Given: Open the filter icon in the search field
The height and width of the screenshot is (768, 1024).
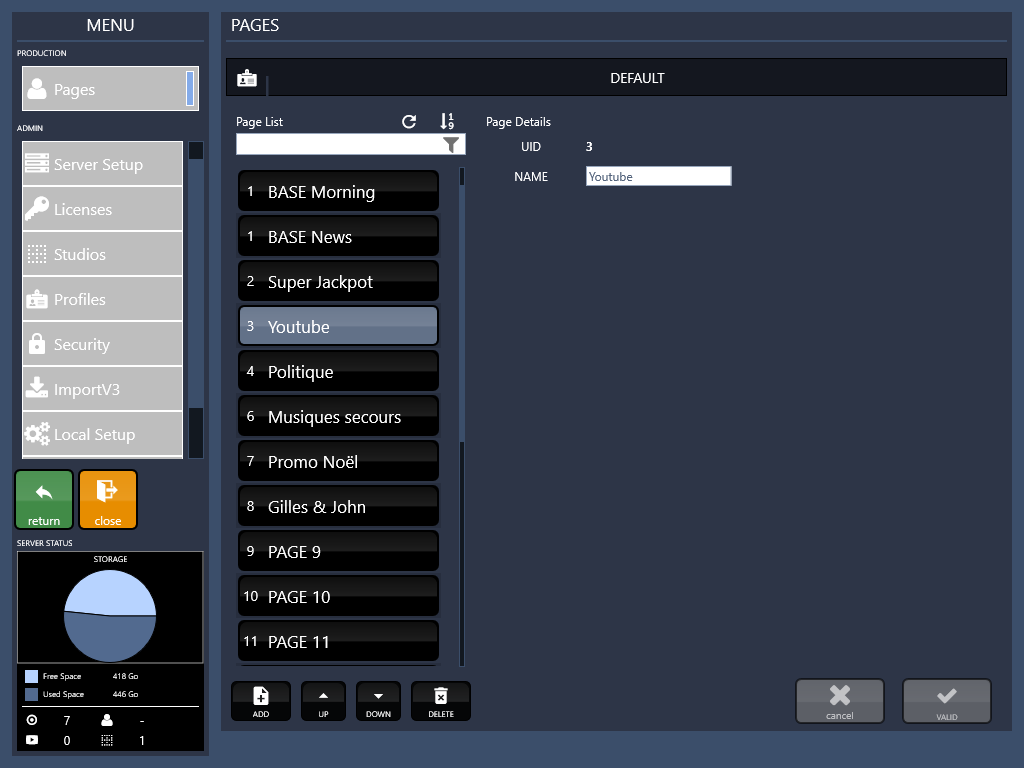Looking at the screenshot, I should [x=450, y=144].
